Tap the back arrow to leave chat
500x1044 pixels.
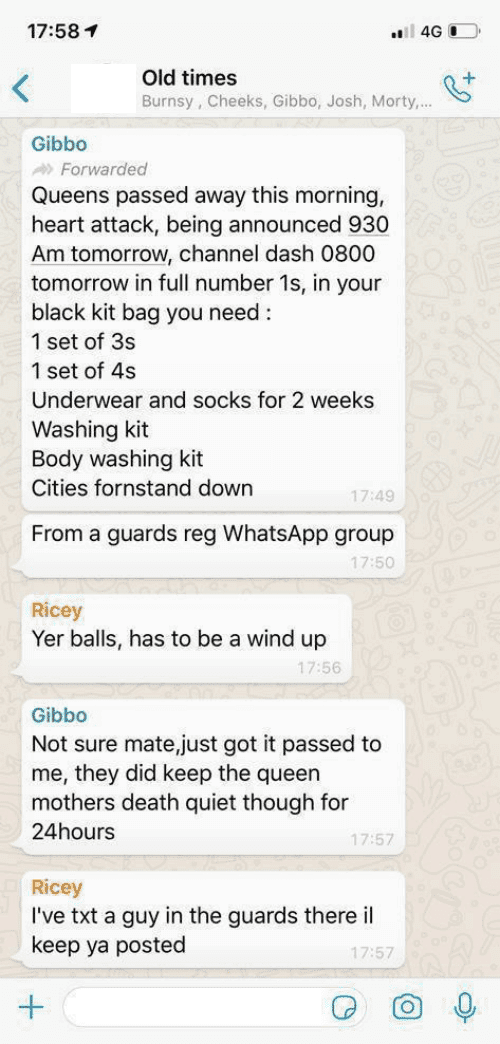[x=21, y=89]
